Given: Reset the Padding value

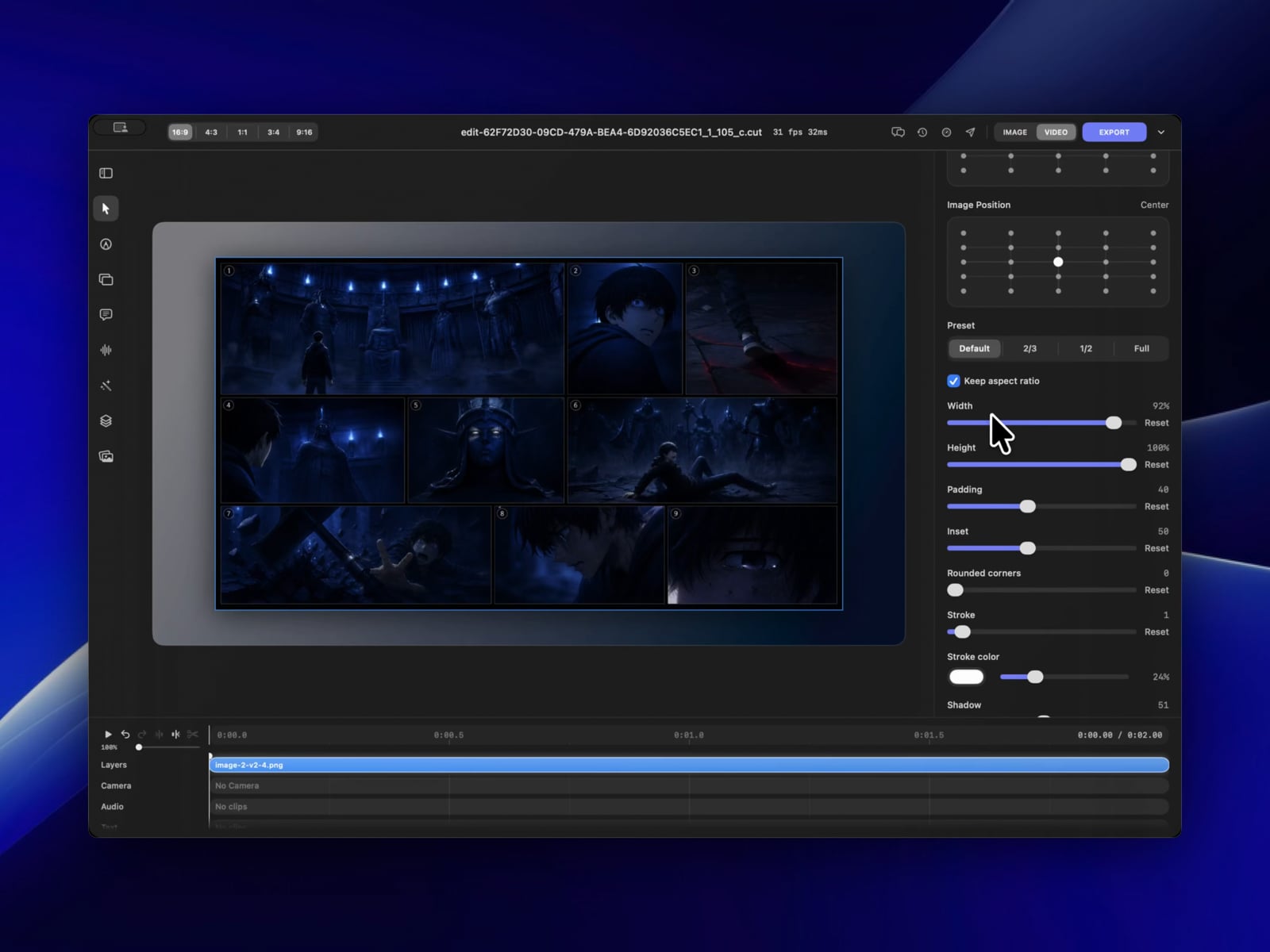Looking at the screenshot, I should pyautogui.click(x=1156, y=506).
